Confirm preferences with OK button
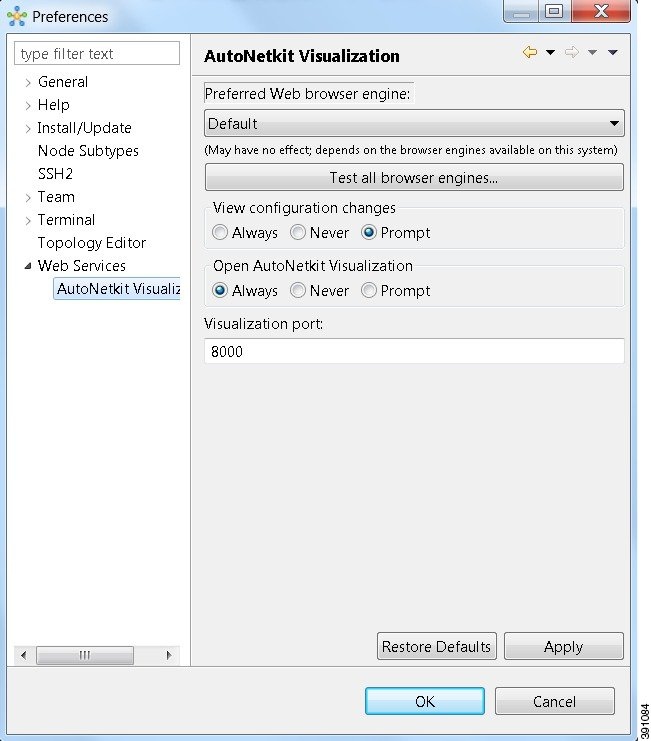The width and height of the screenshot is (651, 741). click(425, 701)
